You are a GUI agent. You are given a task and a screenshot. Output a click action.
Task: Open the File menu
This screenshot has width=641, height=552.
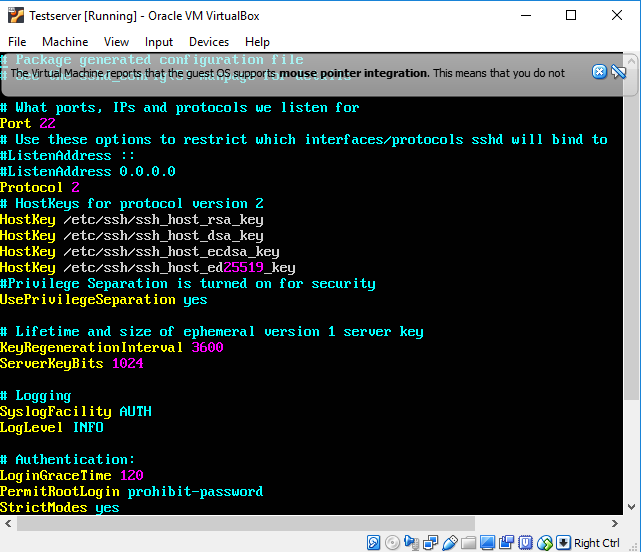click(17, 42)
